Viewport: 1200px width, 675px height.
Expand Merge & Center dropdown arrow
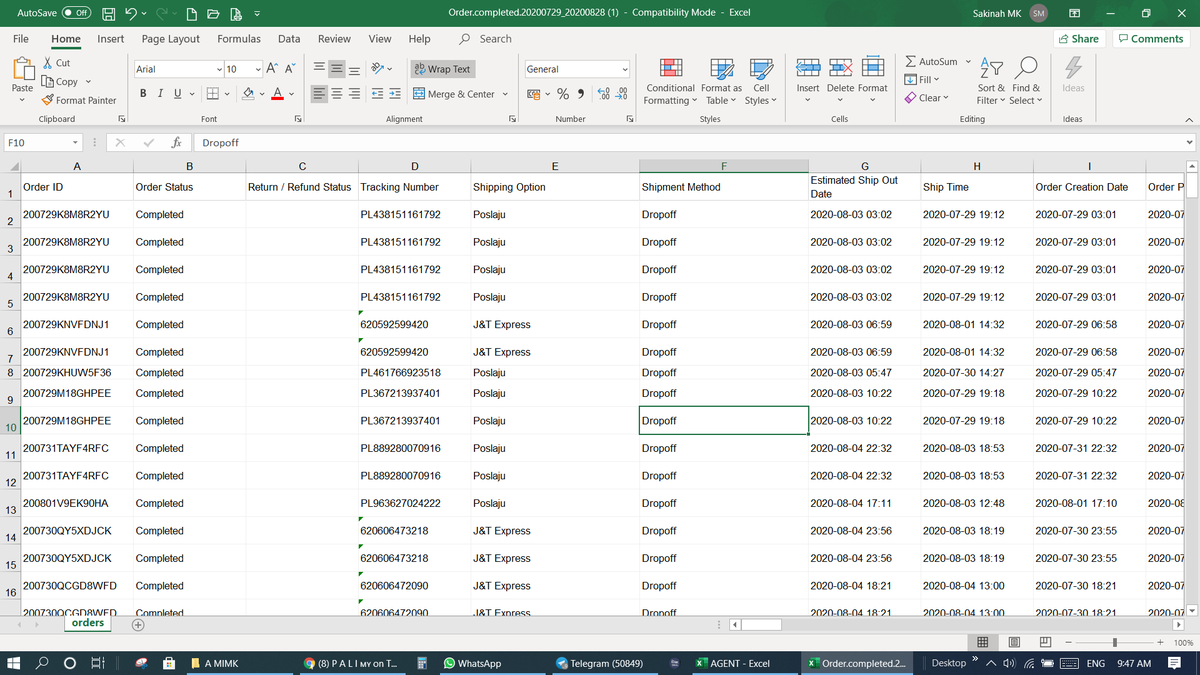[505, 94]
